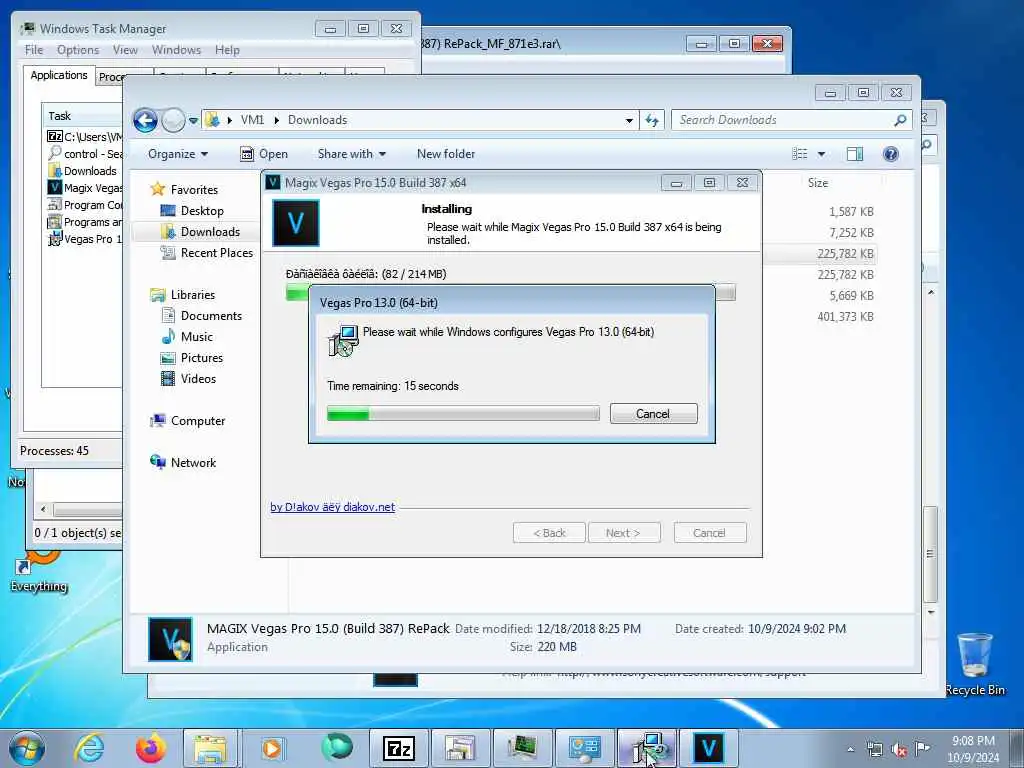Select Program Co task in Task Manager
This screenshot has width=1024, height=768.
84,205
